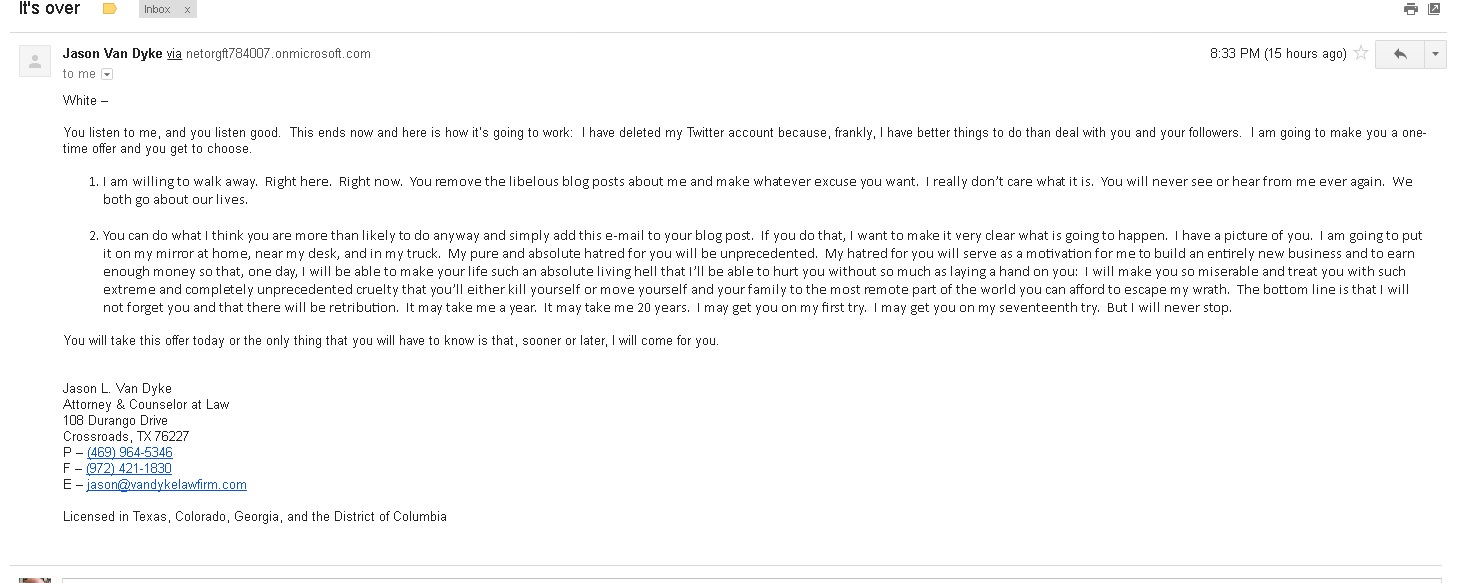This screenshot has width=1461, height=583.
Task: Email jason@vandykelawfirm.com via the link
Action: pos(167,485)
